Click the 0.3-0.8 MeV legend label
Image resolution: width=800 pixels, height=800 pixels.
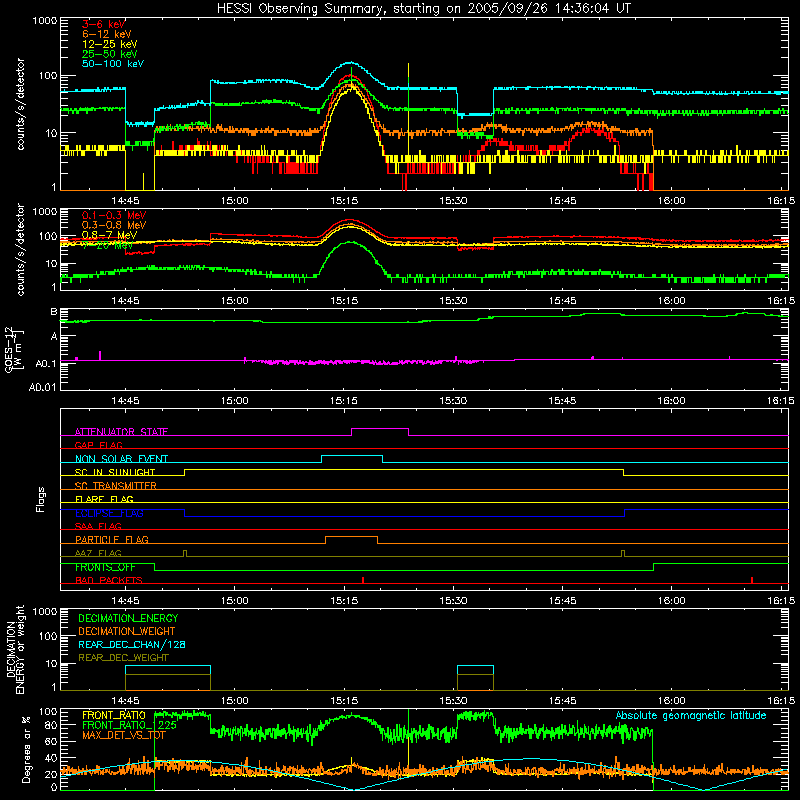(114, 225)
